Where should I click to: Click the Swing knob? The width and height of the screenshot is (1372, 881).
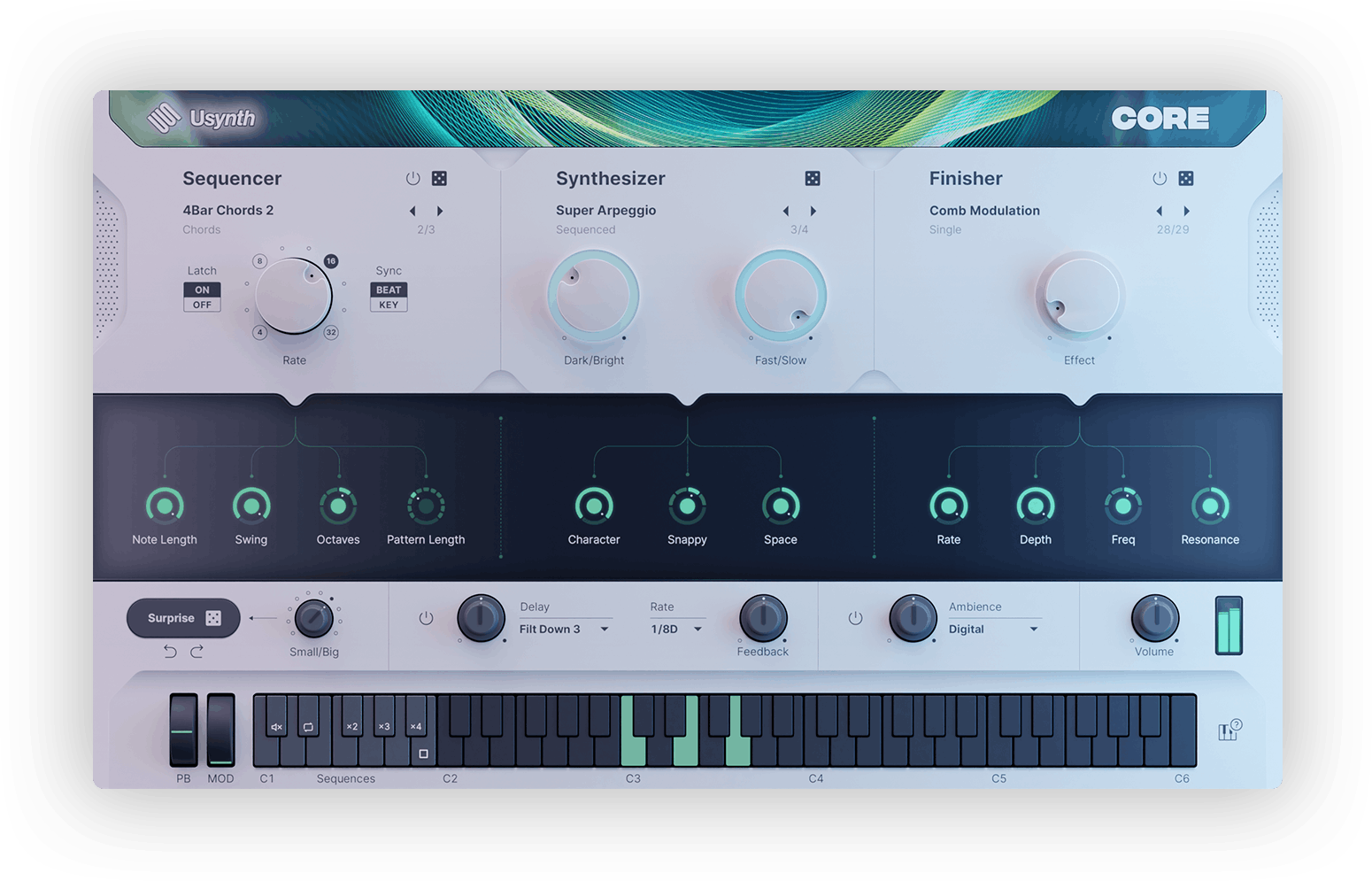coord(251,506)
